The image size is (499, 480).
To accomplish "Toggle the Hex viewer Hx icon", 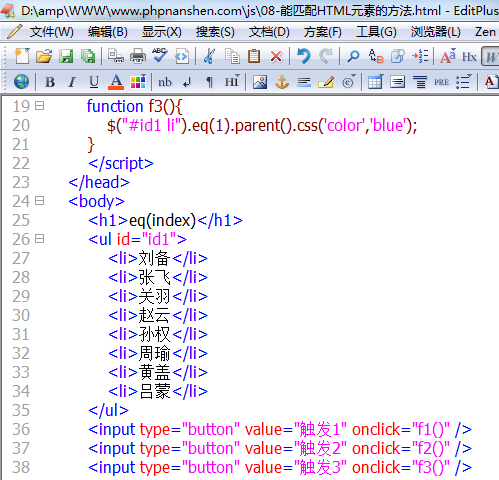I will point(469,57).
